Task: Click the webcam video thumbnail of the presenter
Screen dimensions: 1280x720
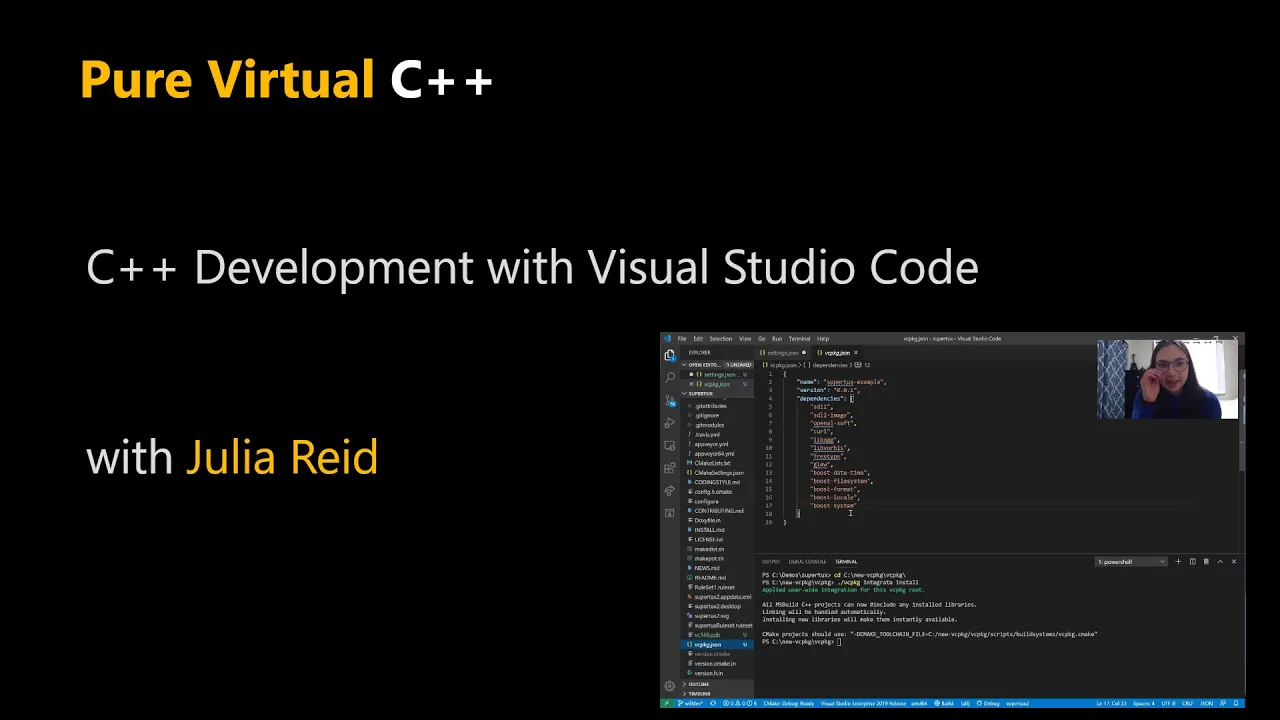Action: pos(1167,379)
